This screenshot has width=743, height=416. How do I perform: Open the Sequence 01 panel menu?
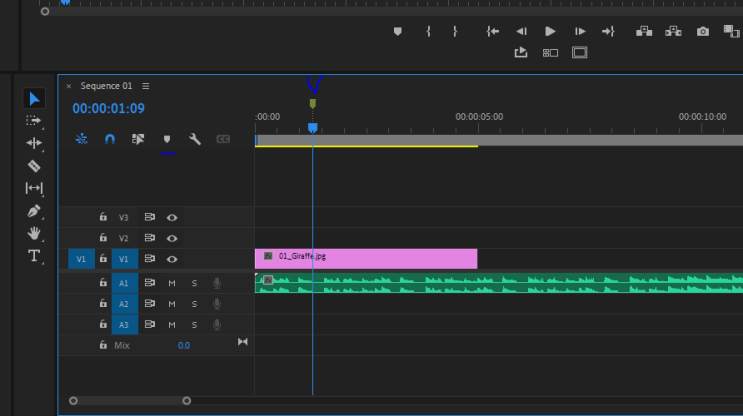(x=146, y=86)
